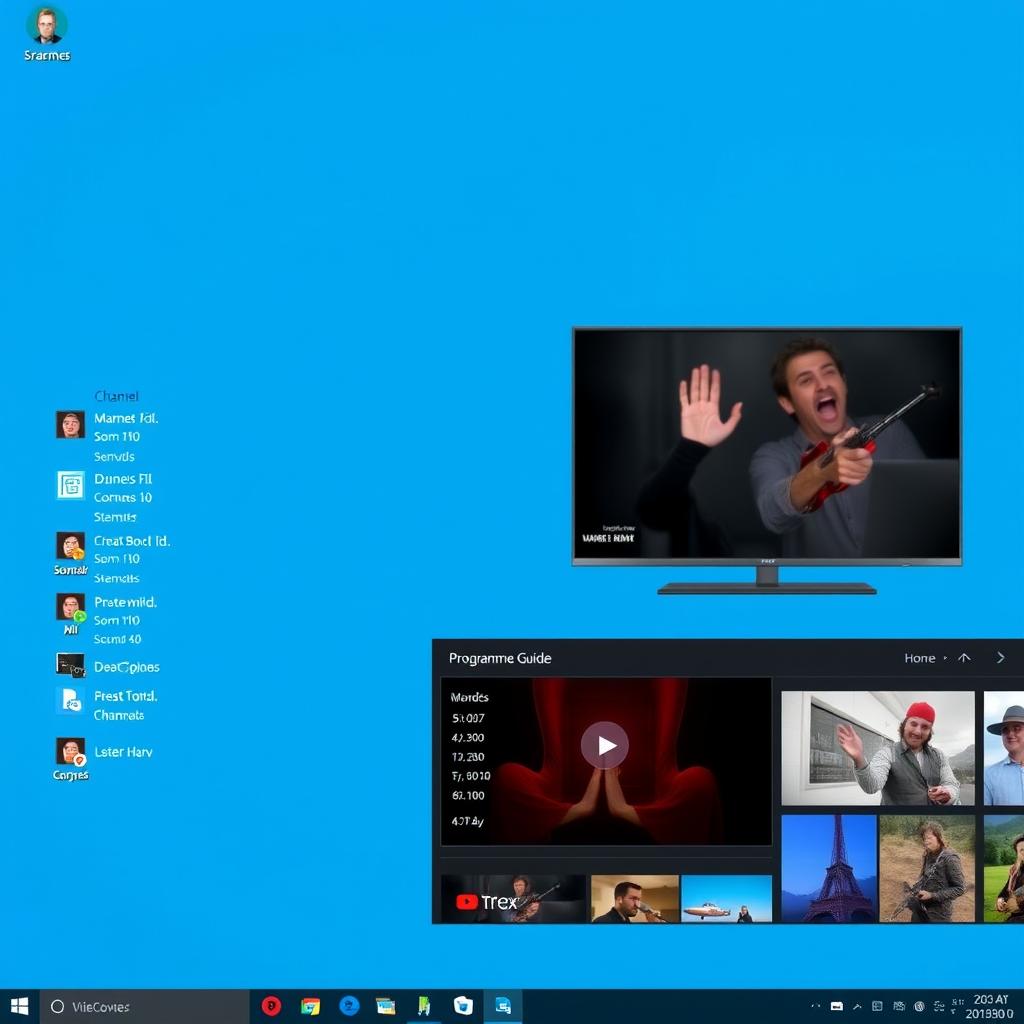Select the DeaCploes channel icon
The image size is (1024, 1024).
tap(69, 666)
